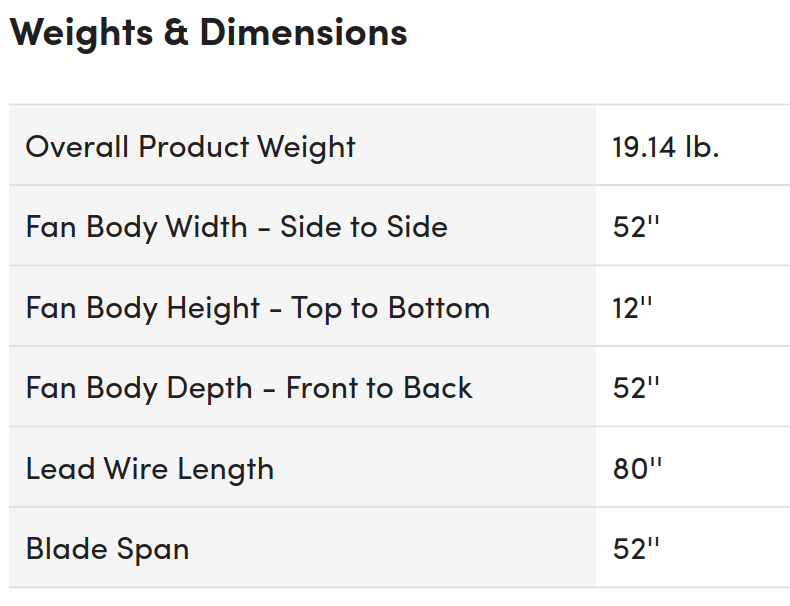This screenshot has width=790, height=606.
Task: Select the 52'' value for Fan Body Depth
Action: tap(637, 388)
